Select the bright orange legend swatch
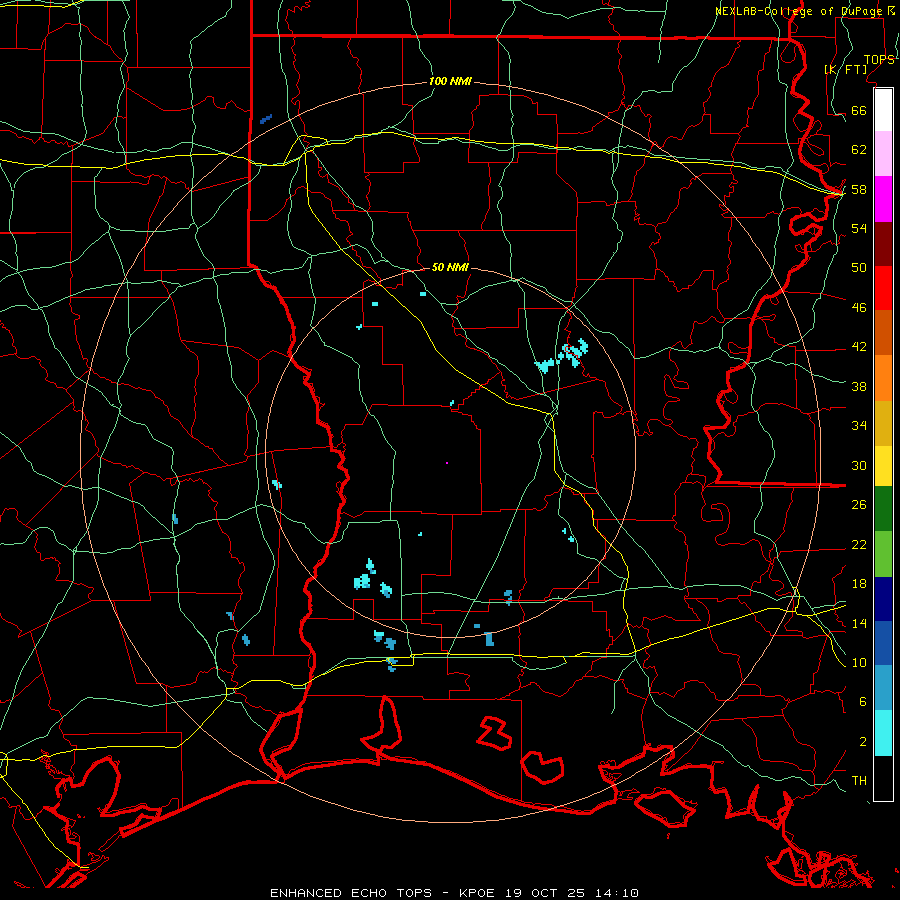900x900 pixels. click(x=883, y=378)
